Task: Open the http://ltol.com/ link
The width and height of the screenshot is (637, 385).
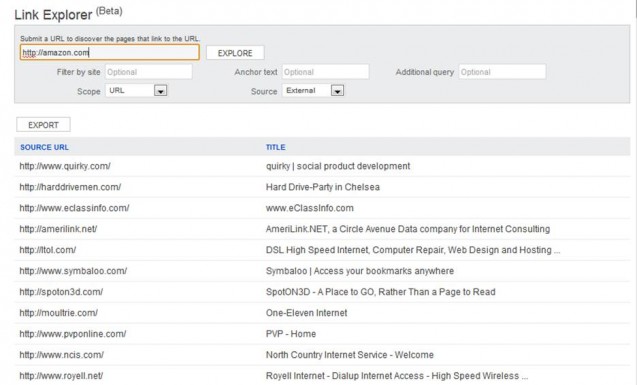Action: 48,250
